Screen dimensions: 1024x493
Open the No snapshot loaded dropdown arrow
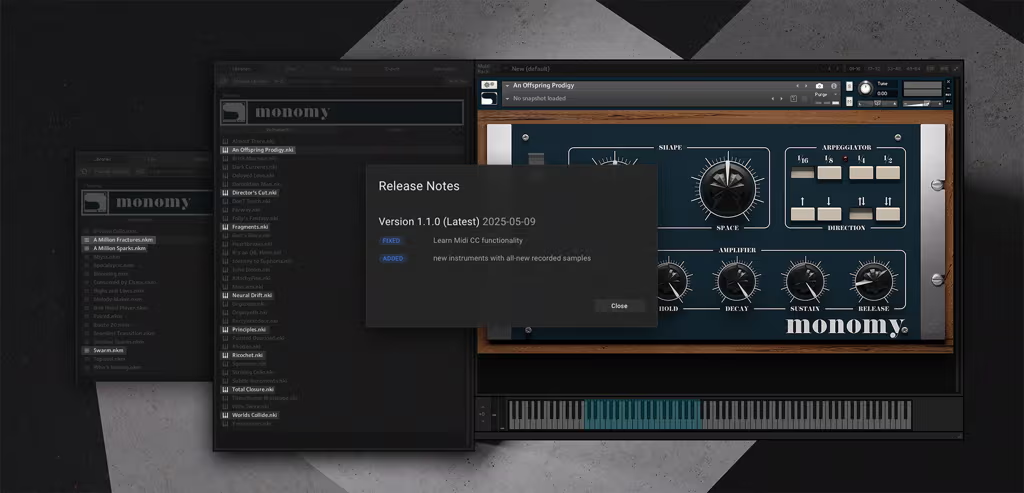coord(507,99)
